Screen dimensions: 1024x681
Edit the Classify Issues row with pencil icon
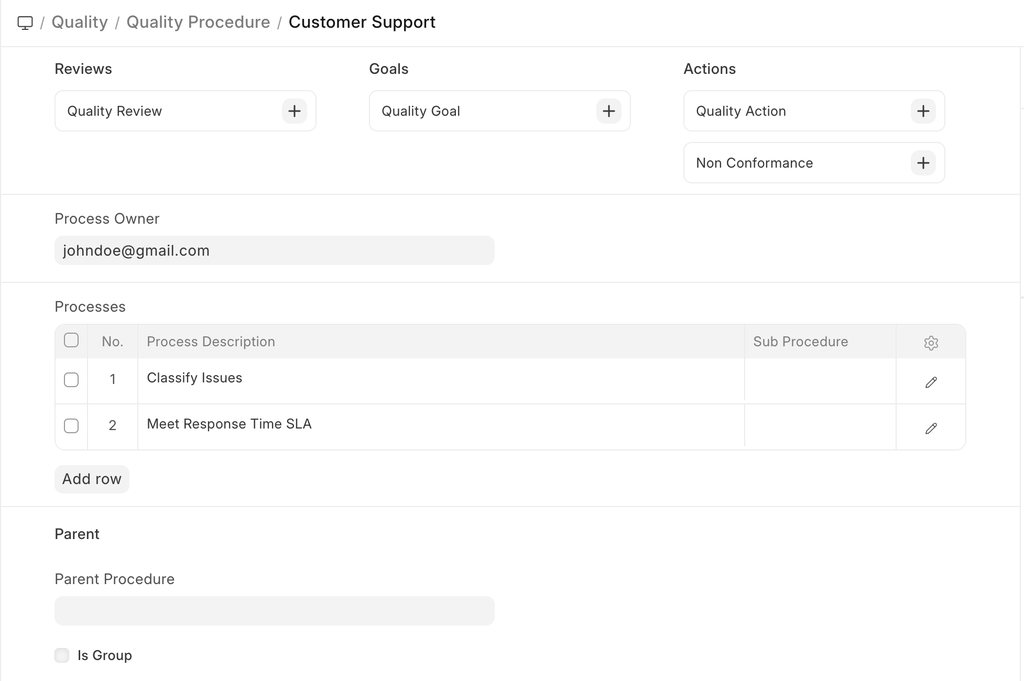931,382
